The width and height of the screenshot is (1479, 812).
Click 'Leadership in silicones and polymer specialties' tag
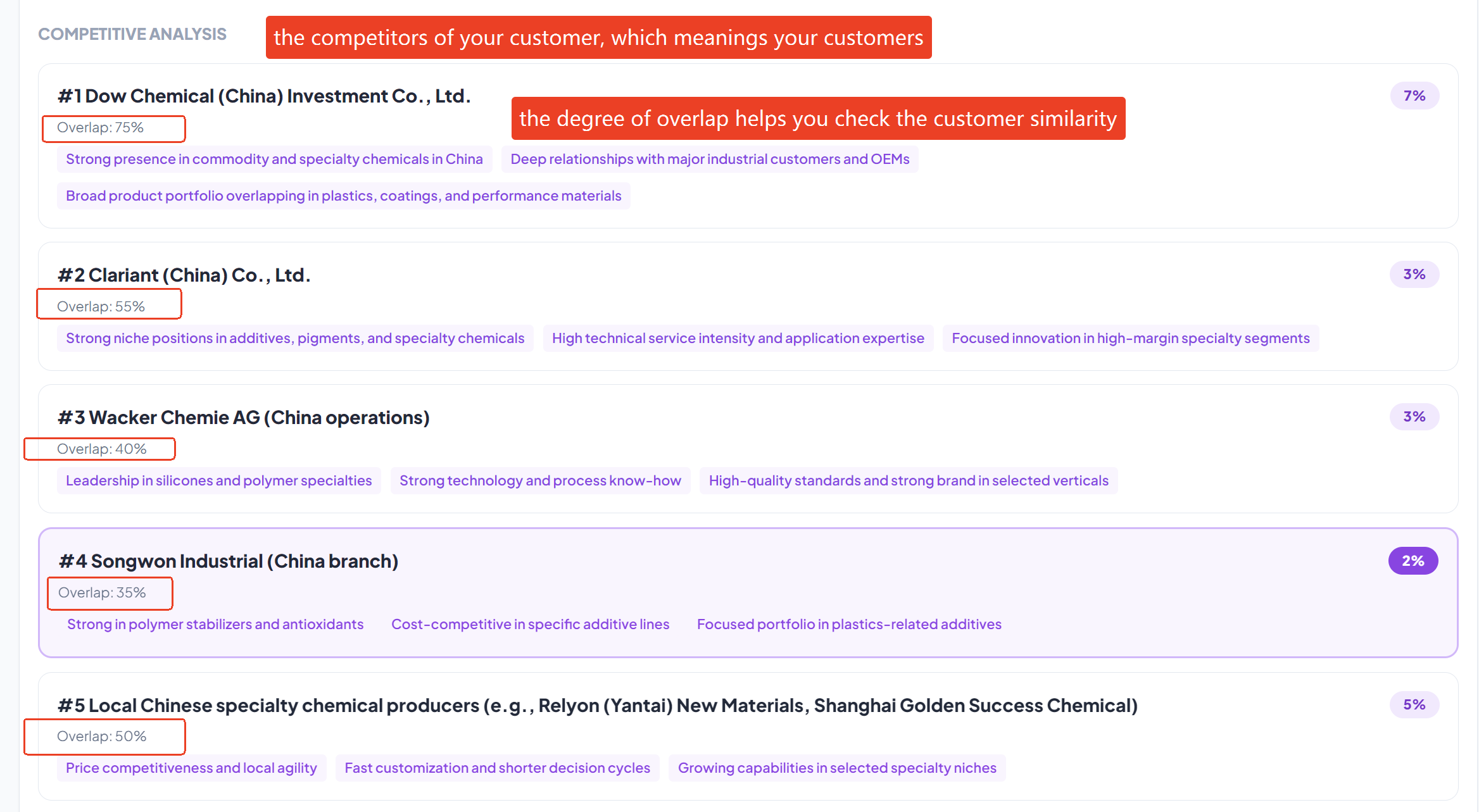coord(219,480)
